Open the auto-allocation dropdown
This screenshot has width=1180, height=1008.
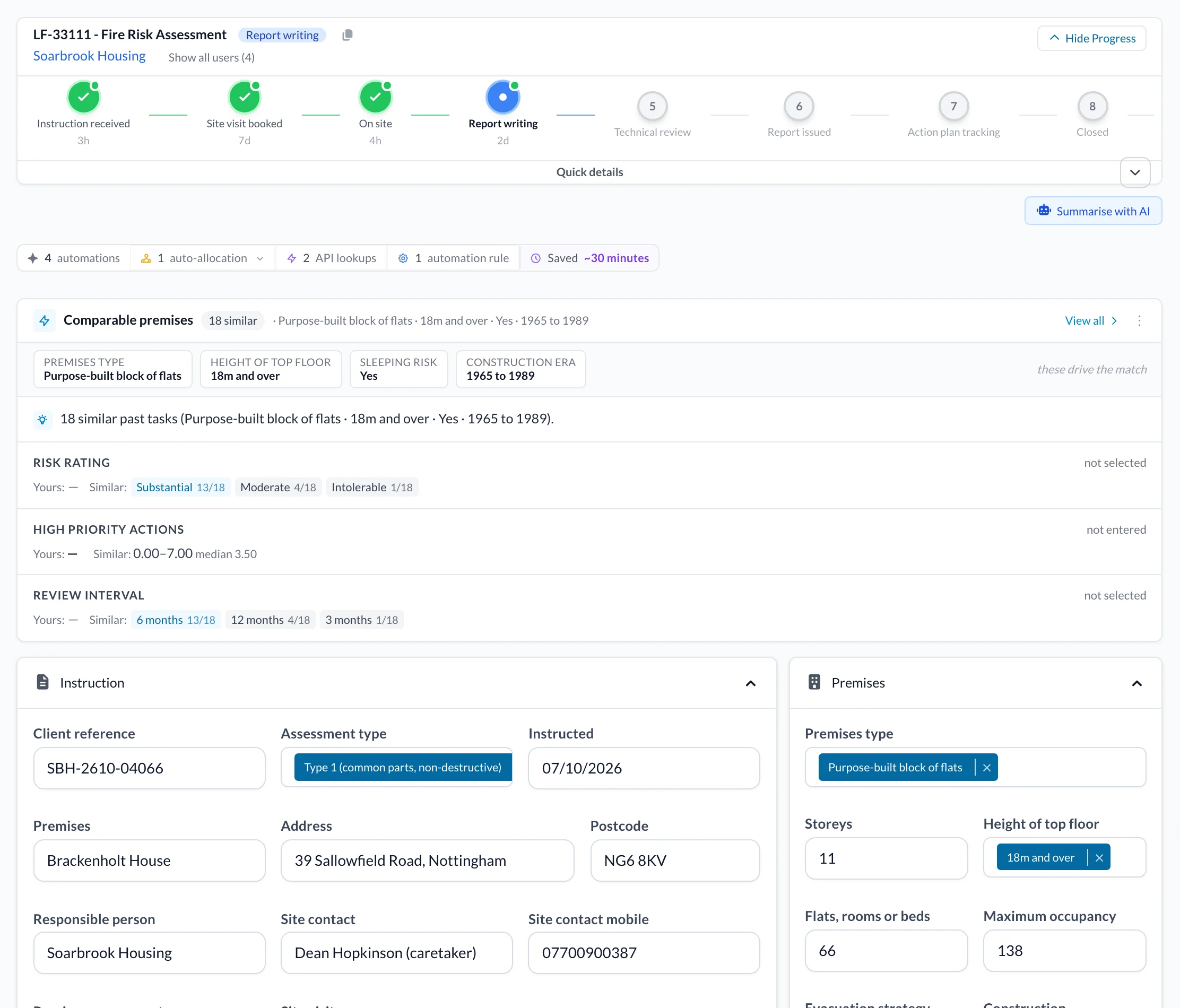203,258
